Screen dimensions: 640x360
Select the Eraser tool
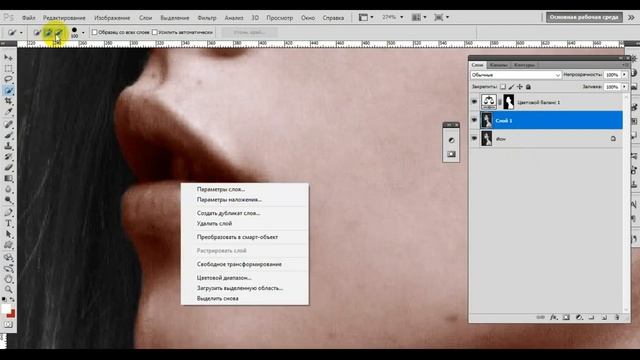[8, 167]
